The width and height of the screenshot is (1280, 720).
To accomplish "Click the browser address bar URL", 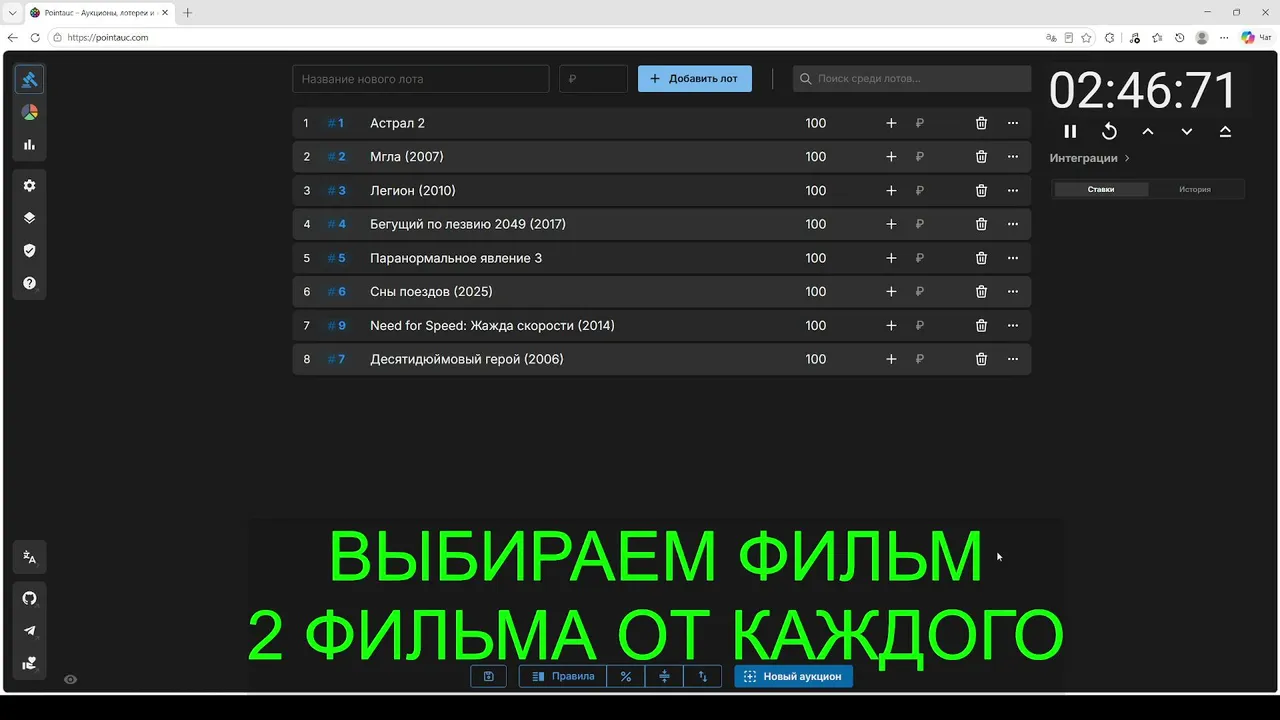I will pos(108,37).
